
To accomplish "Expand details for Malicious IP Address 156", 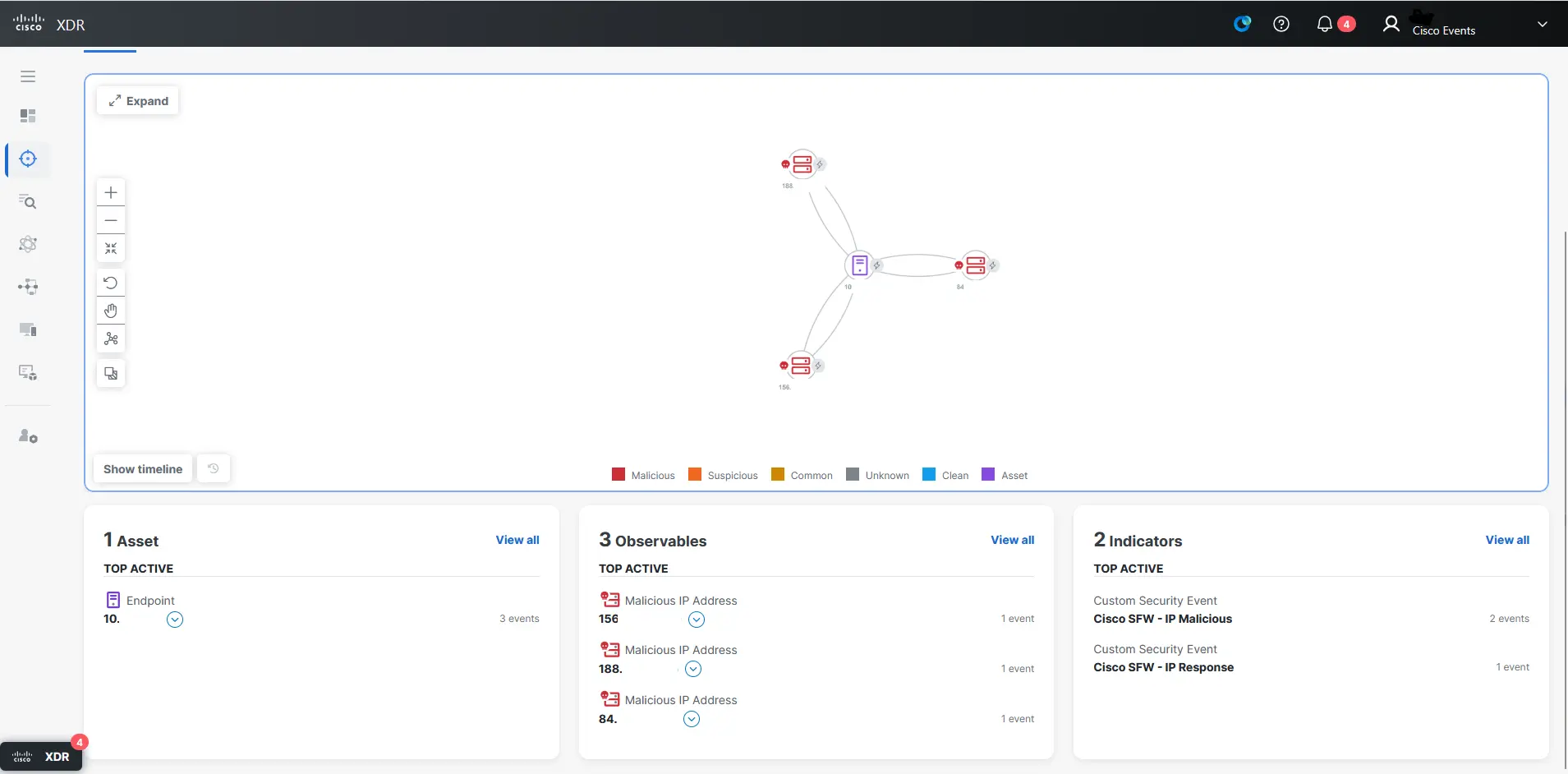I will point(696,619).
